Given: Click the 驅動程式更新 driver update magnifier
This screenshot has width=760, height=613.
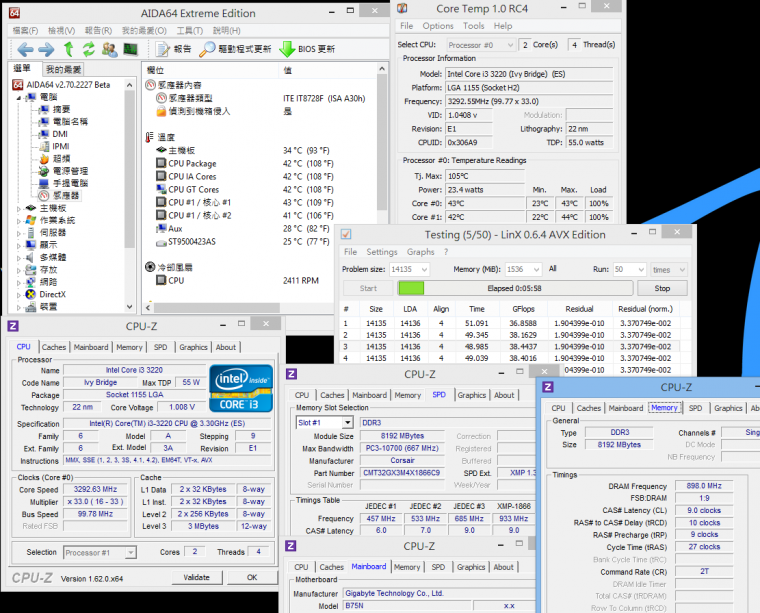Looking at the screenshot, I should (x=207, y=49).
